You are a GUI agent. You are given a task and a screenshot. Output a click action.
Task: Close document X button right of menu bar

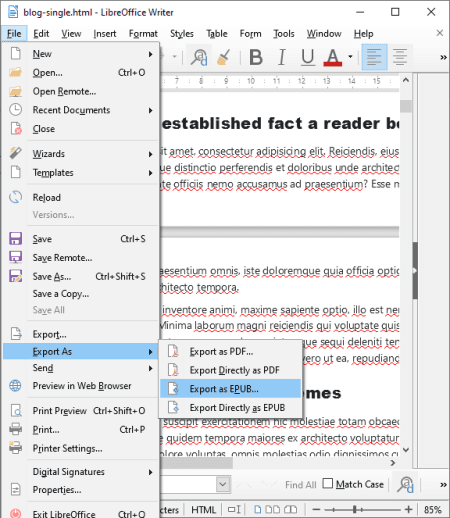pyautogui.click(x=440, y=33)
